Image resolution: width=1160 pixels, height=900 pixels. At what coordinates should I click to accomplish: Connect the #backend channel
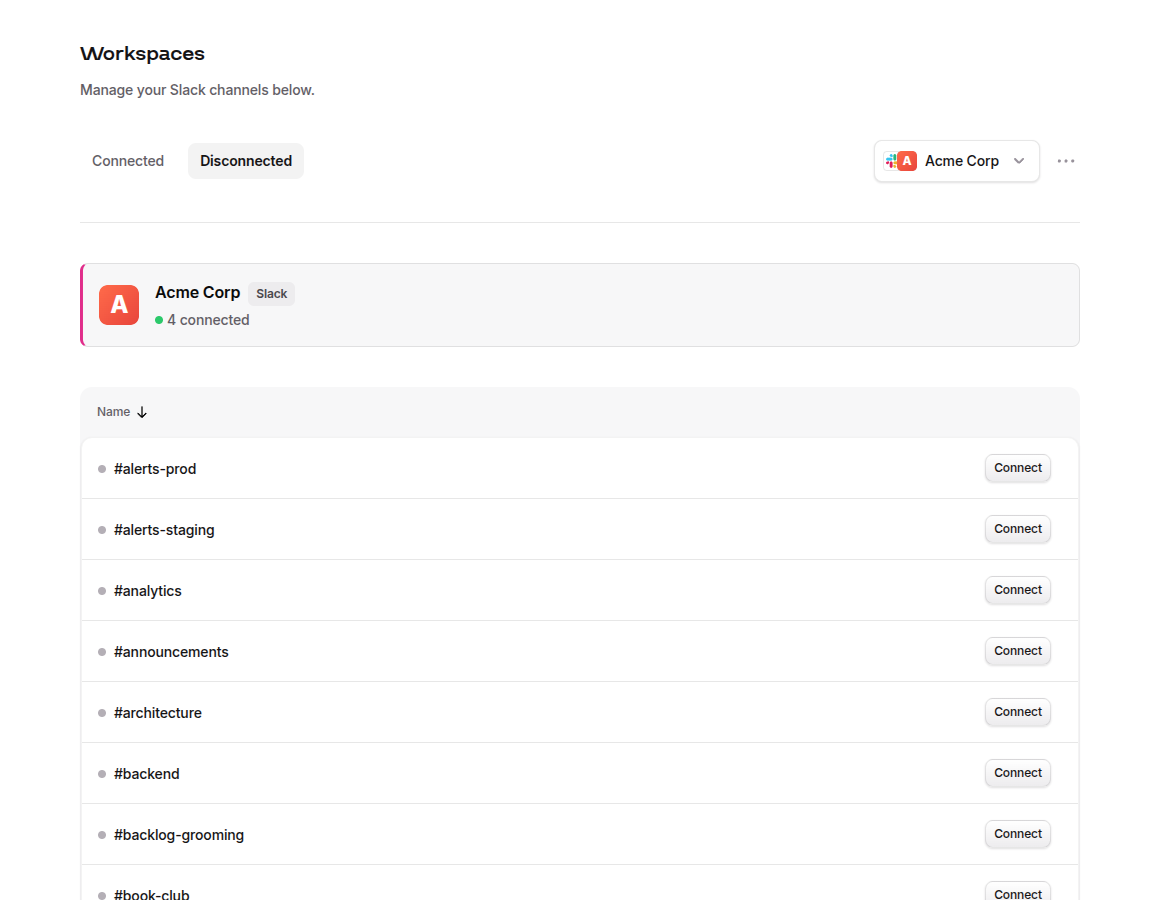(1017, 773)
